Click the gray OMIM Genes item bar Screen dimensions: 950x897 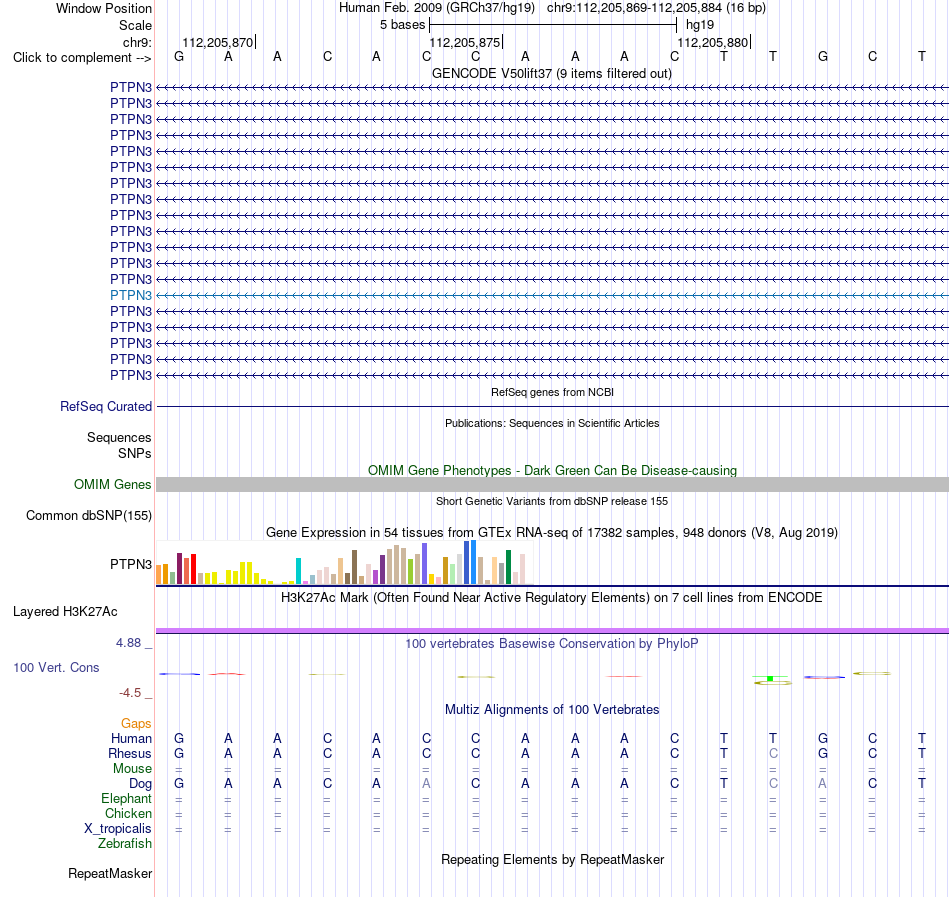(552, 485)
